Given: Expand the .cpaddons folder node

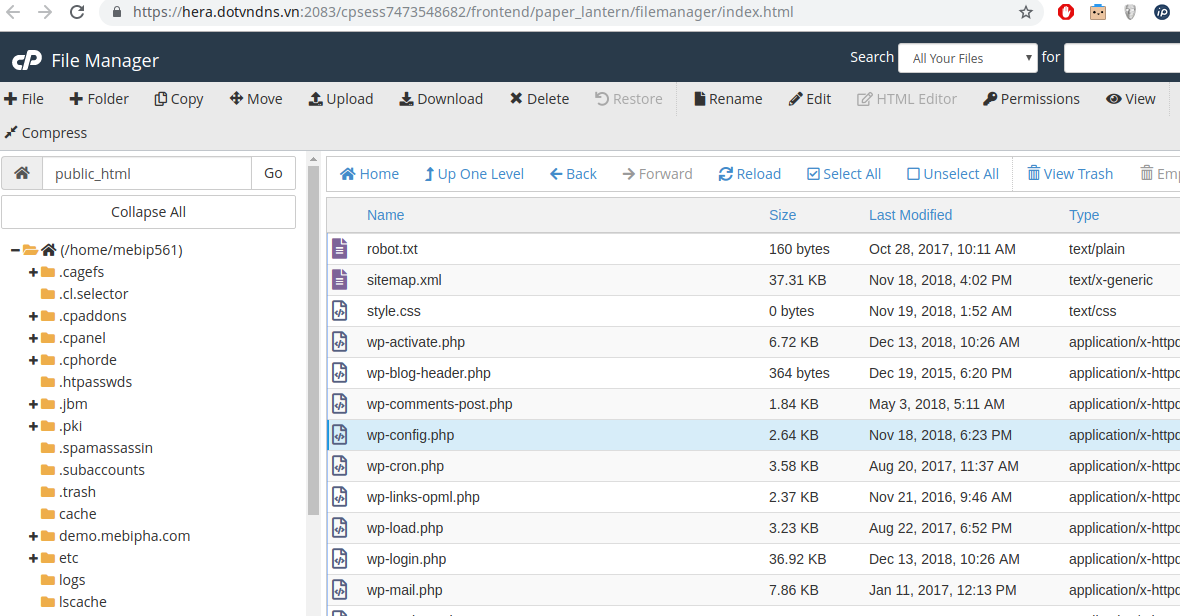Looking at the screenshot, I should pos(33,316).
